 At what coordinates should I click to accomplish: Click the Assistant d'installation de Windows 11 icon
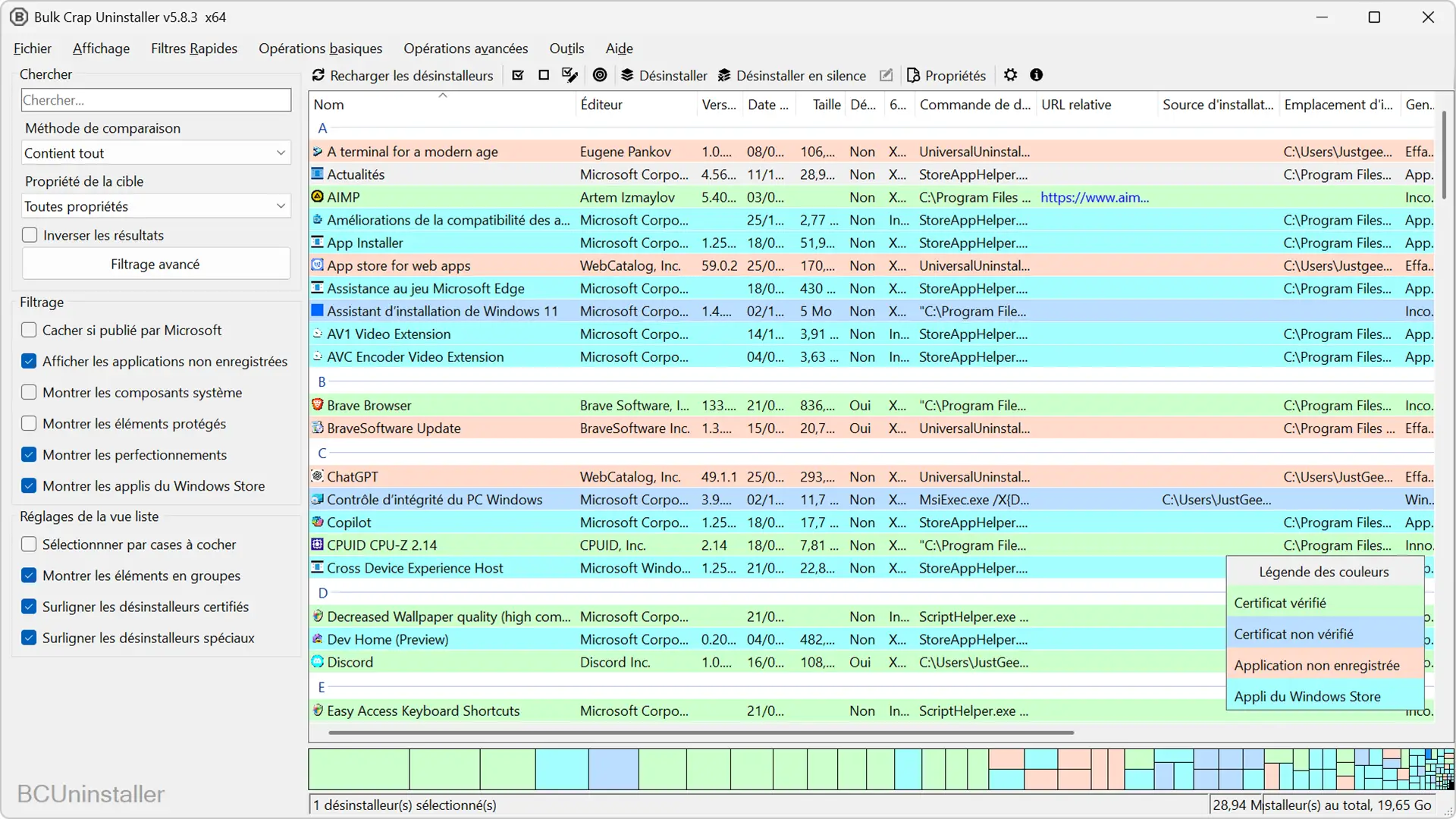pyautogui.click(x=318, y=310)
